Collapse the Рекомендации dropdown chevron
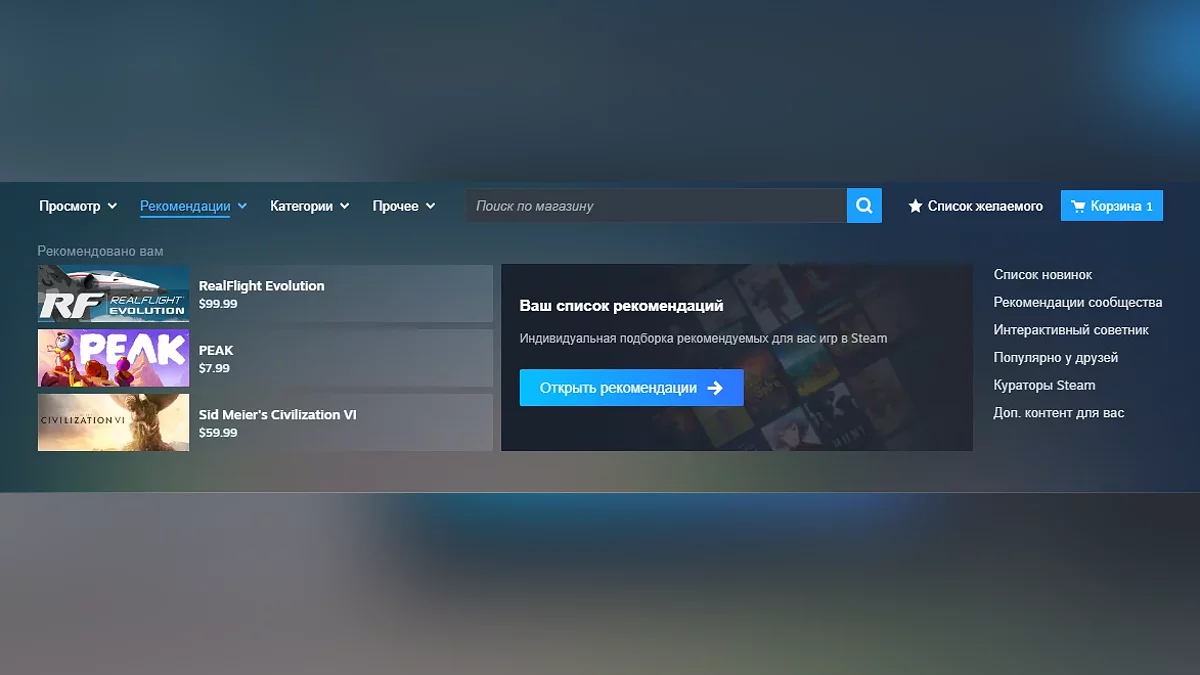The width and height of the screenshot is (1200, 675). (242, 206)
